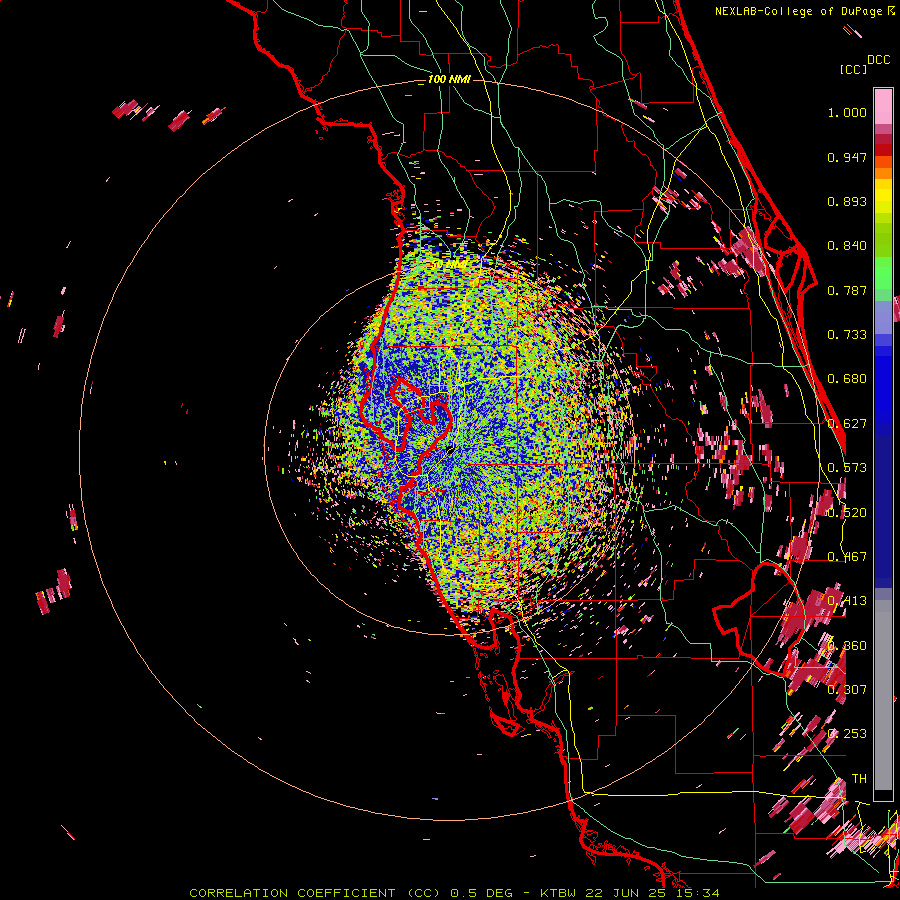Image resolution: width=900 pixels, height=900 pixels.
Task: Select the 0.520 scale value
Action: coord(847,513)
